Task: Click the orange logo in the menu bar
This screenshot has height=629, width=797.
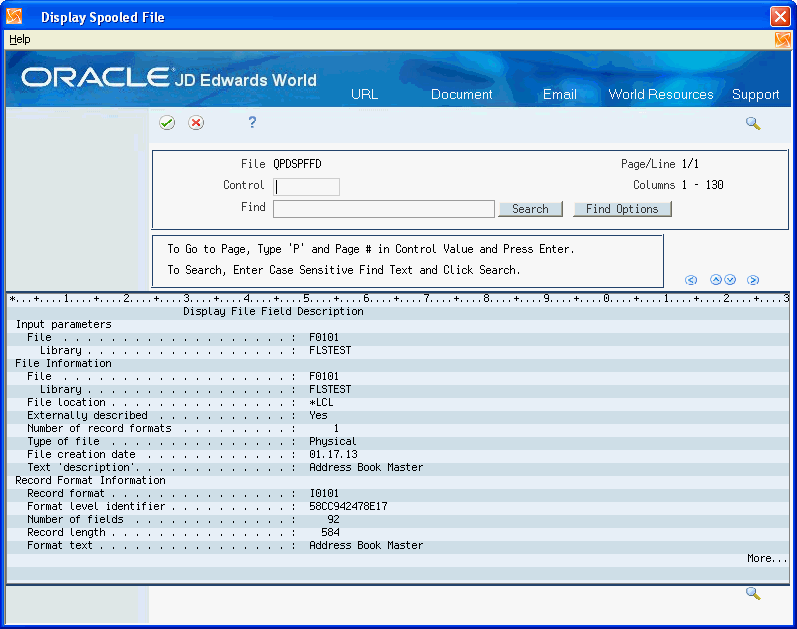Action: [x=783, y=40]
